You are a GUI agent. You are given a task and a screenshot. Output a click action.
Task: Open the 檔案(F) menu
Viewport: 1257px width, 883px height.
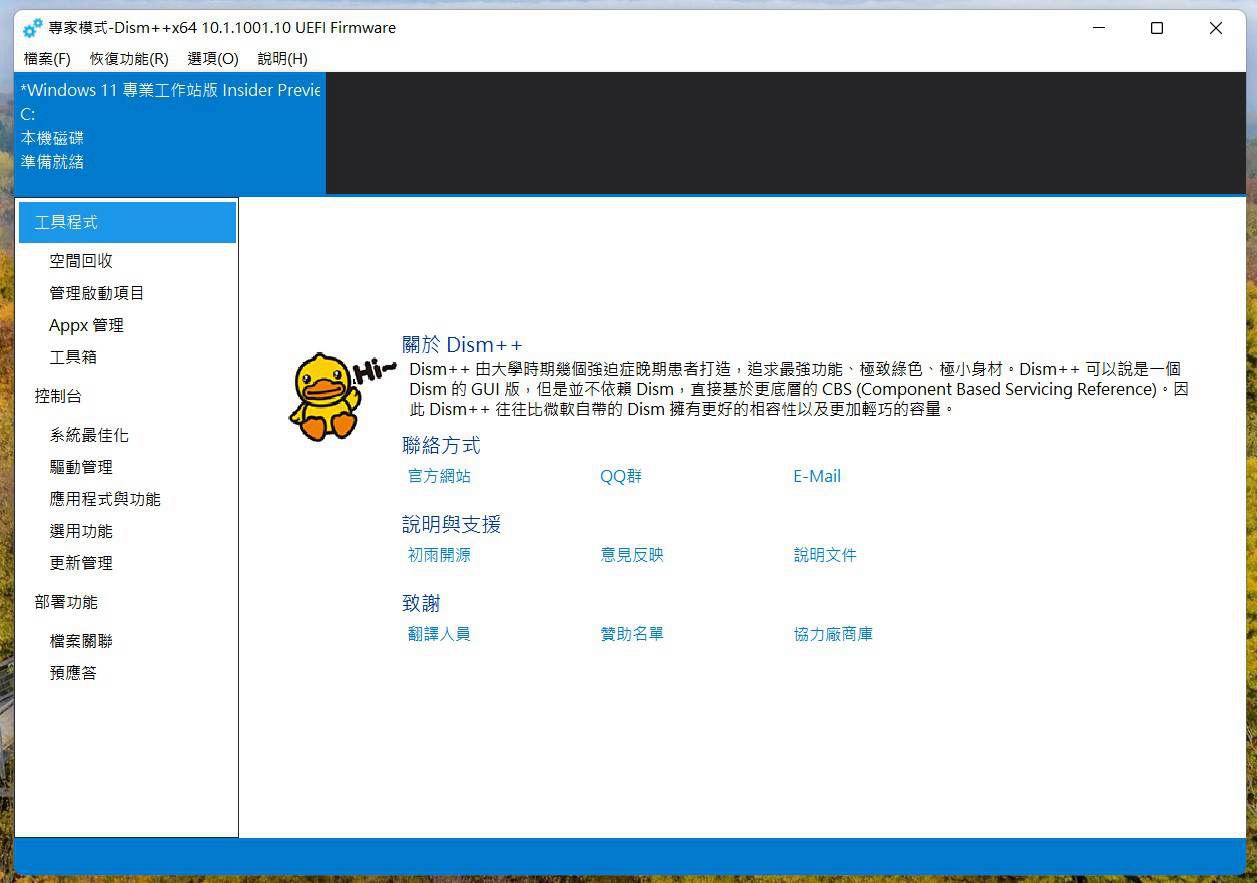tap(47, 58)
